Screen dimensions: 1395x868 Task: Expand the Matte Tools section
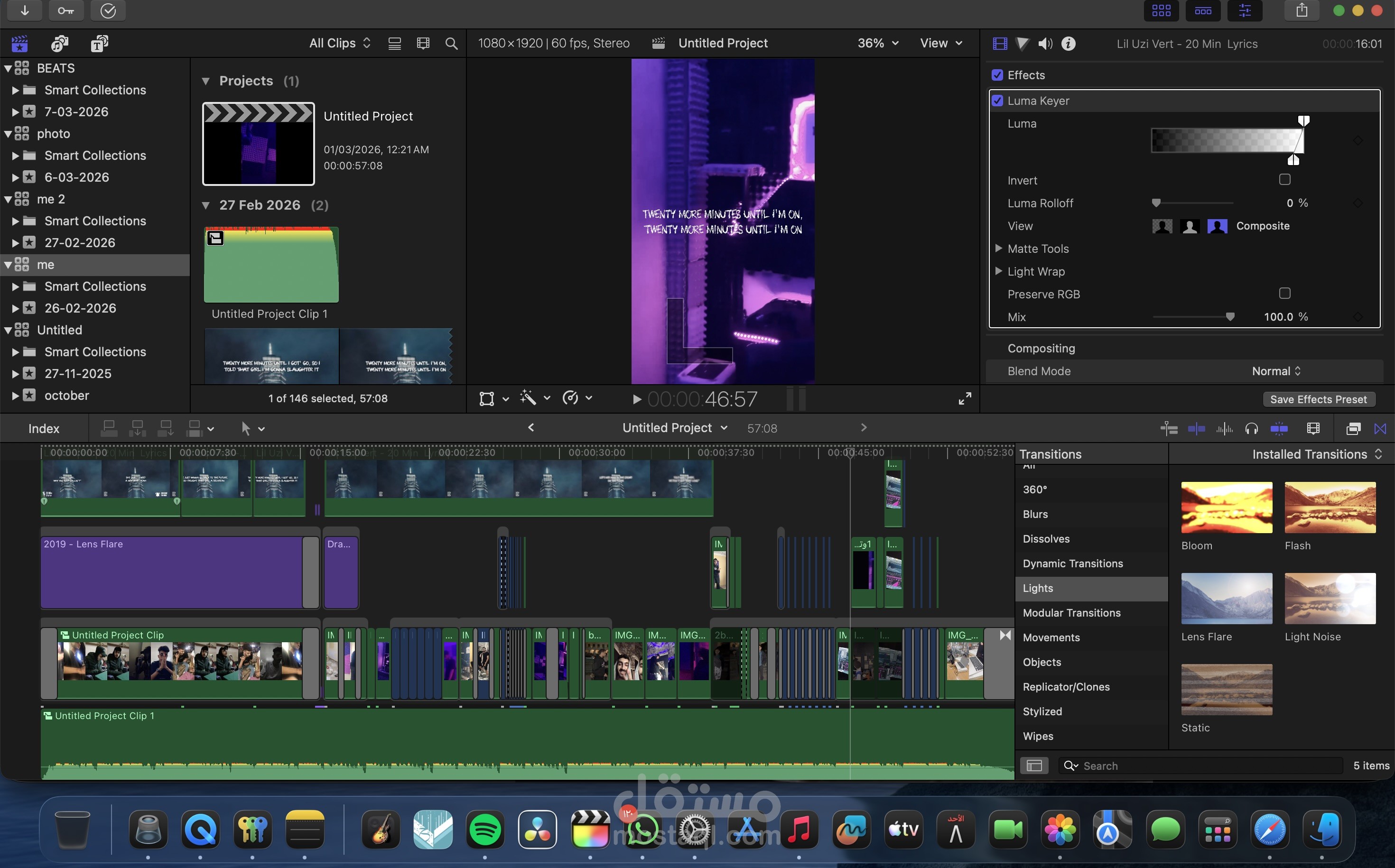[999, 249]
